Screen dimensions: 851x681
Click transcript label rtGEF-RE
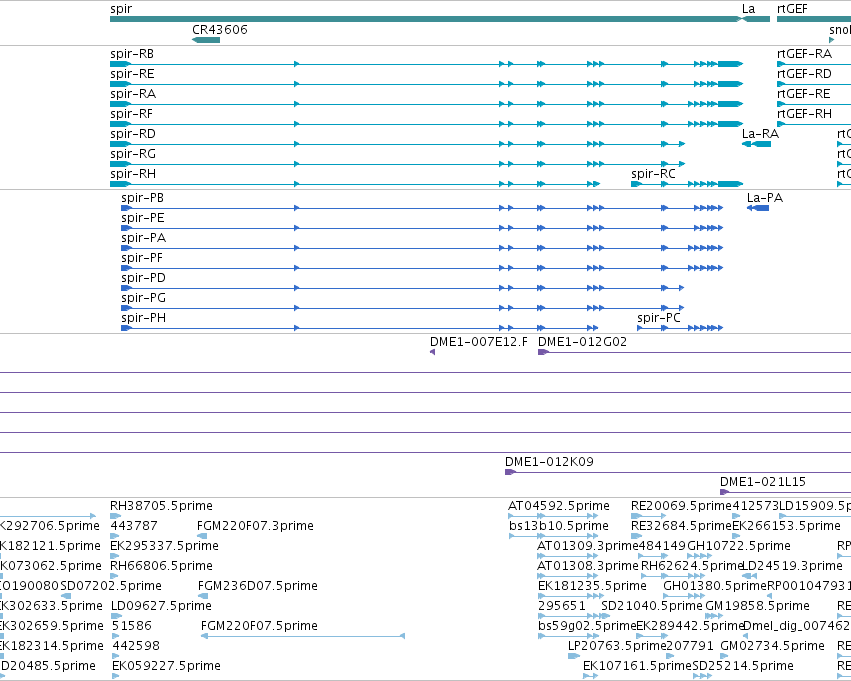(804, 94)
